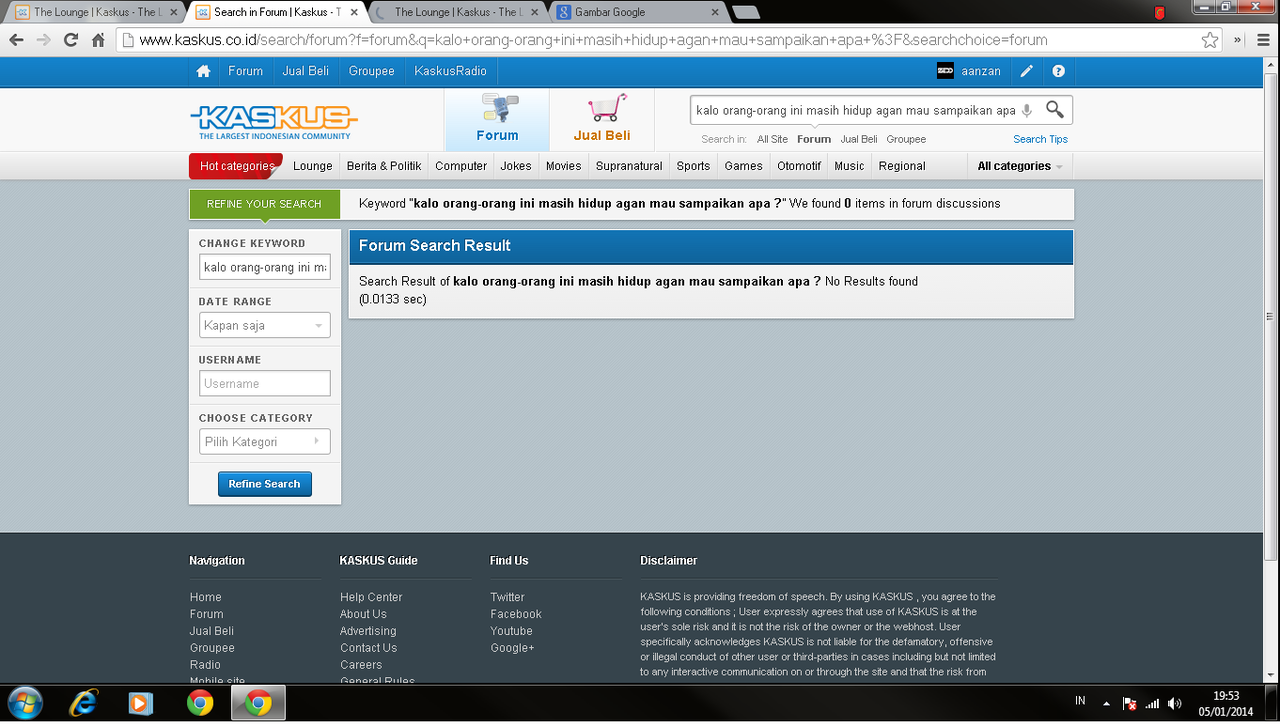Reload the page with refresh icon
The width and height of the screenshot is (1280, 727).
pyautogui.click(x=71, y=40)
